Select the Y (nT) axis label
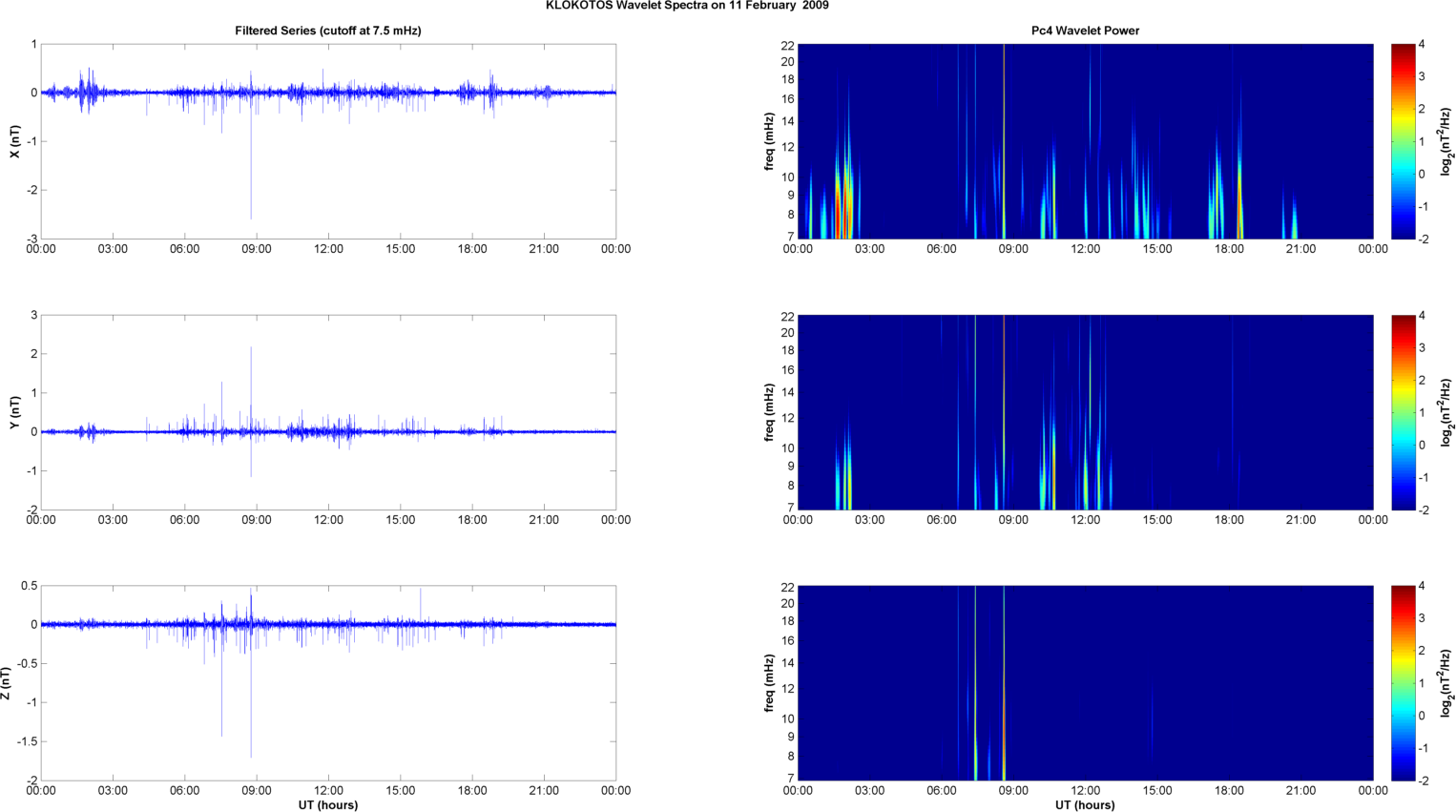Screen dimensions: 1456x812 point(14,412)
